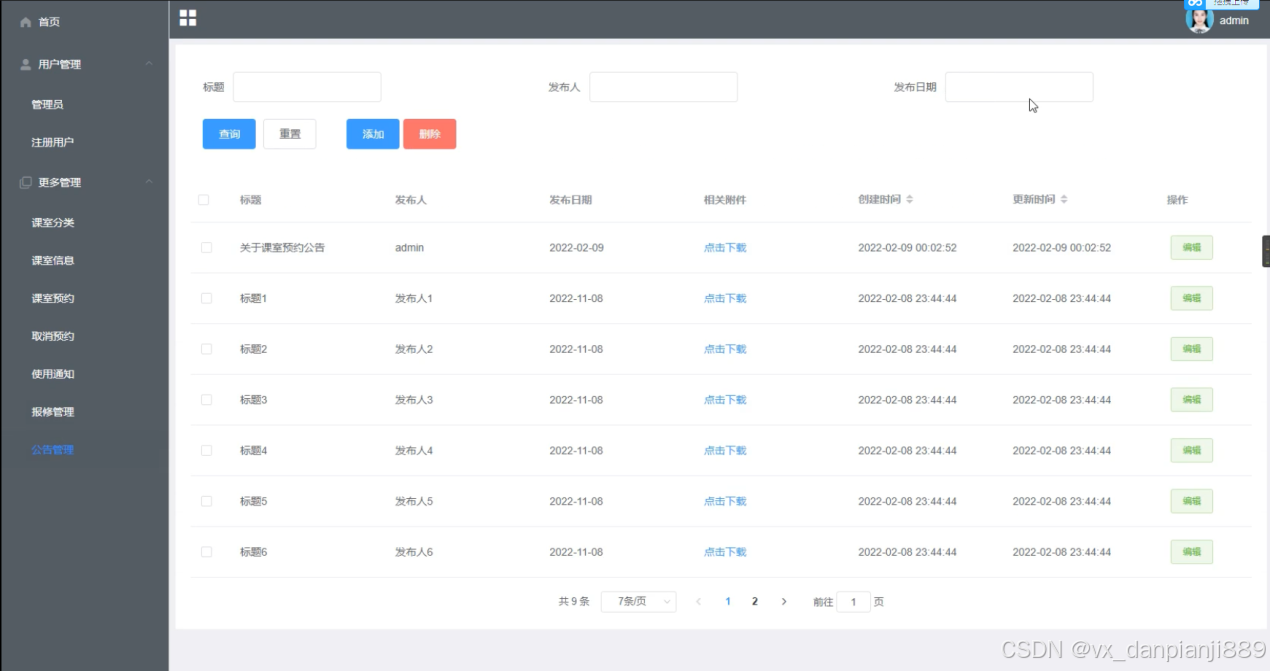Click the 2022-02-09 publish date cell

(x=576, y=247)
